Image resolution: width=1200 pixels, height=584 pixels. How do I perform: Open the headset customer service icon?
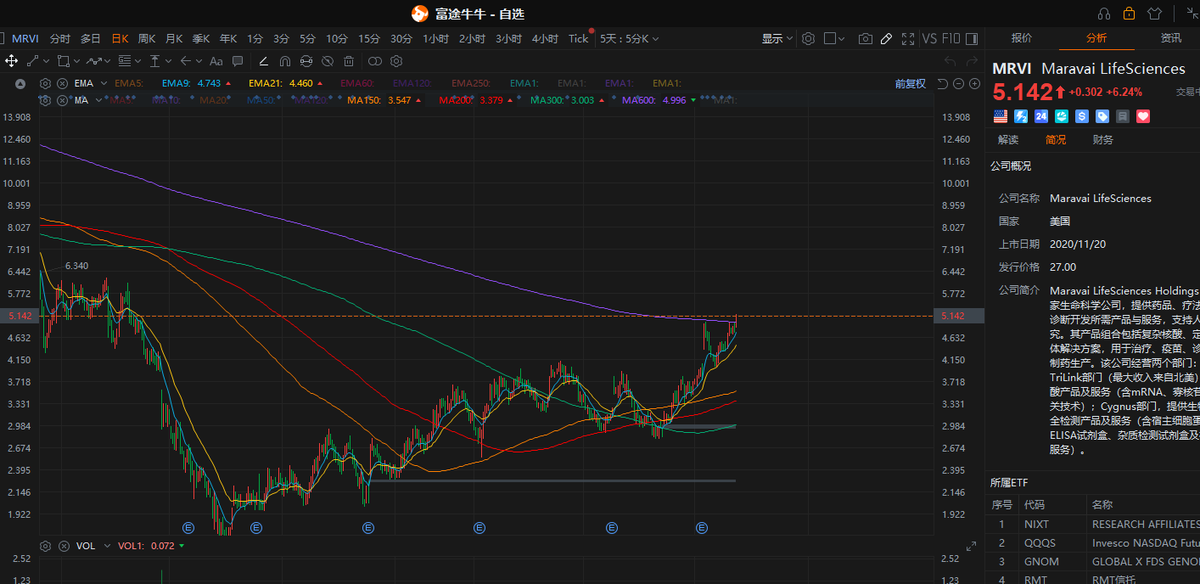1104,14
